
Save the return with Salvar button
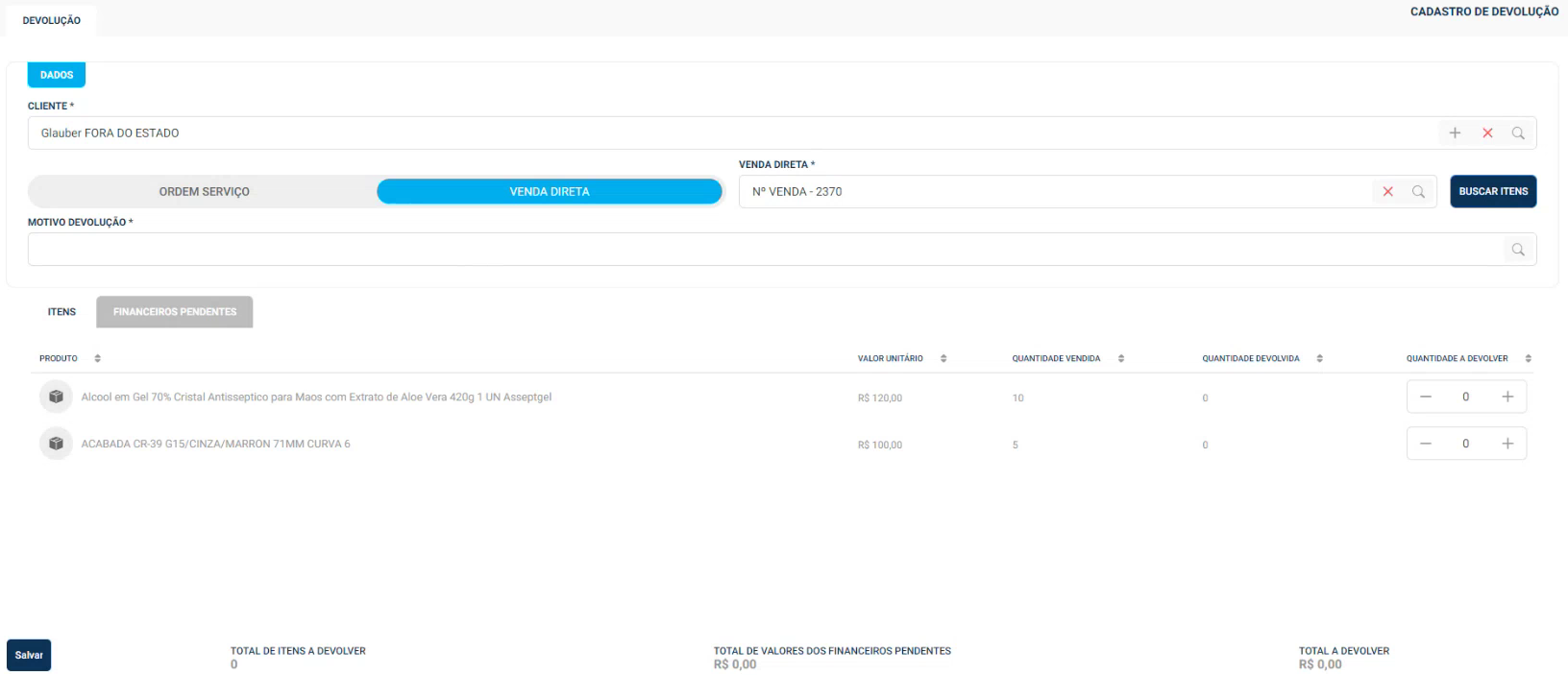coord(29,655)
